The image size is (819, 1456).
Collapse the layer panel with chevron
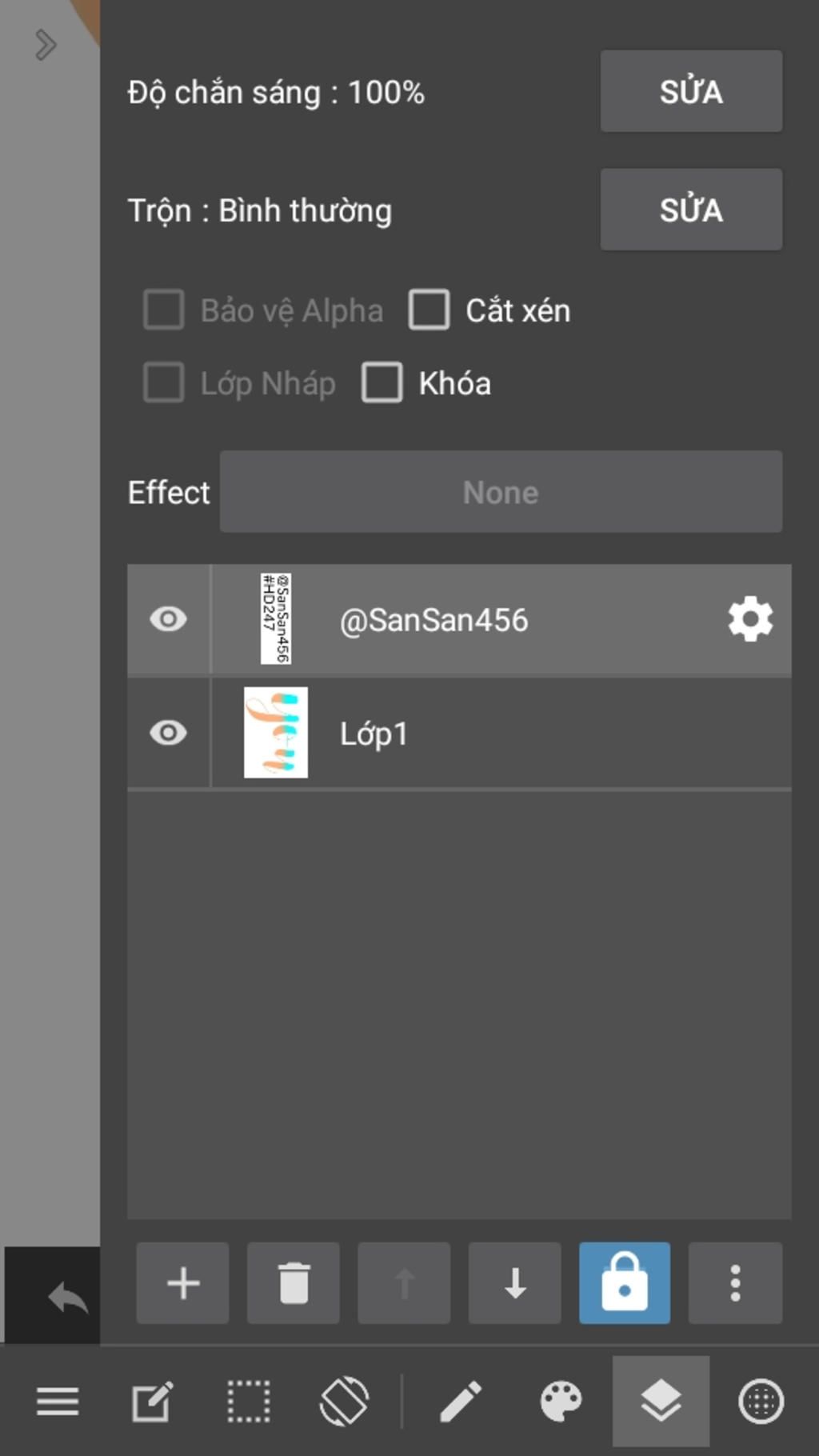click(x=46, y=45)
